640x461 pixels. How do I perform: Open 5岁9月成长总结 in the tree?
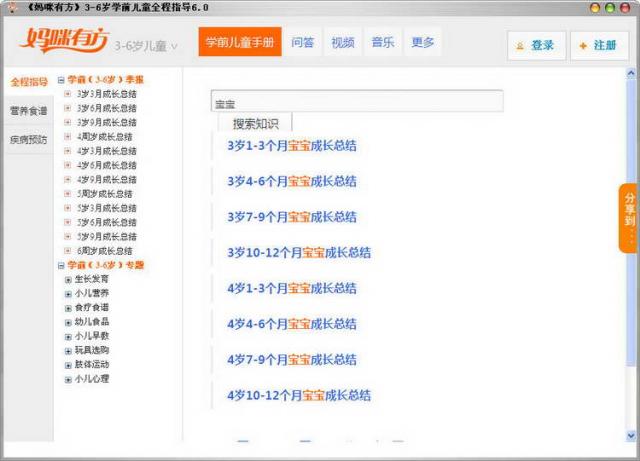pos(107,237)
